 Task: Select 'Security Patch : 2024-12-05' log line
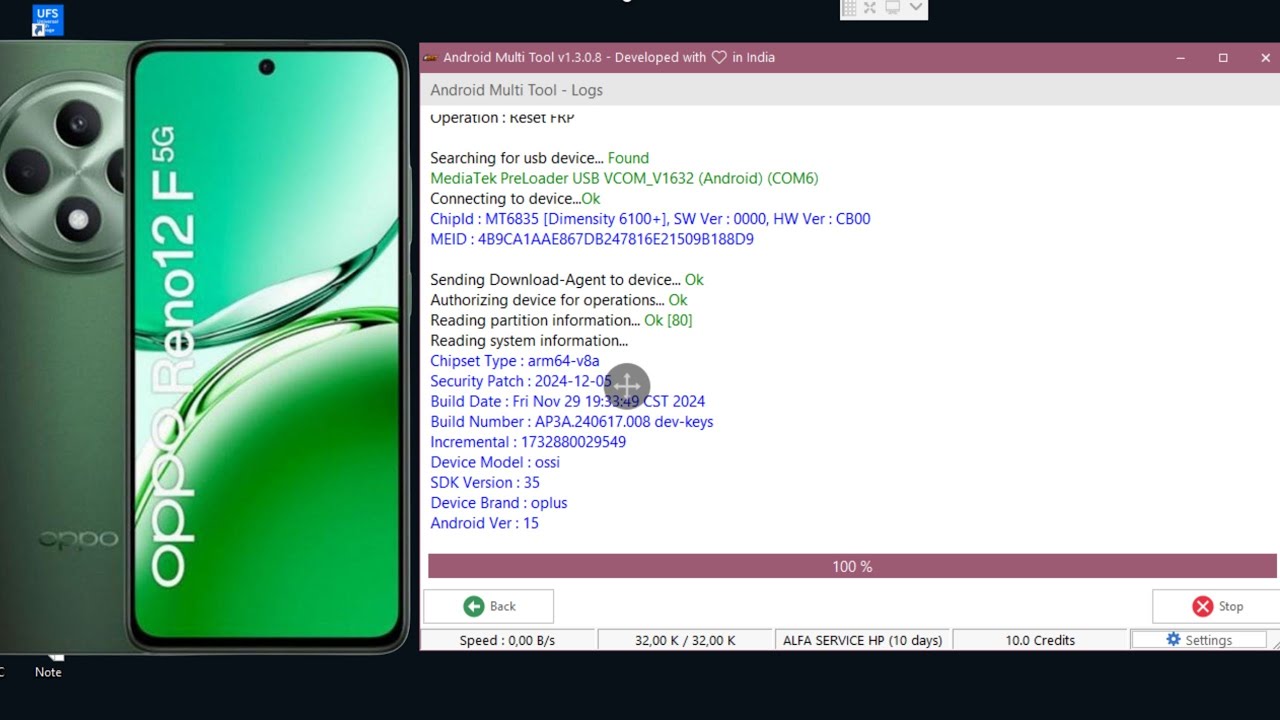click(521, 381)
